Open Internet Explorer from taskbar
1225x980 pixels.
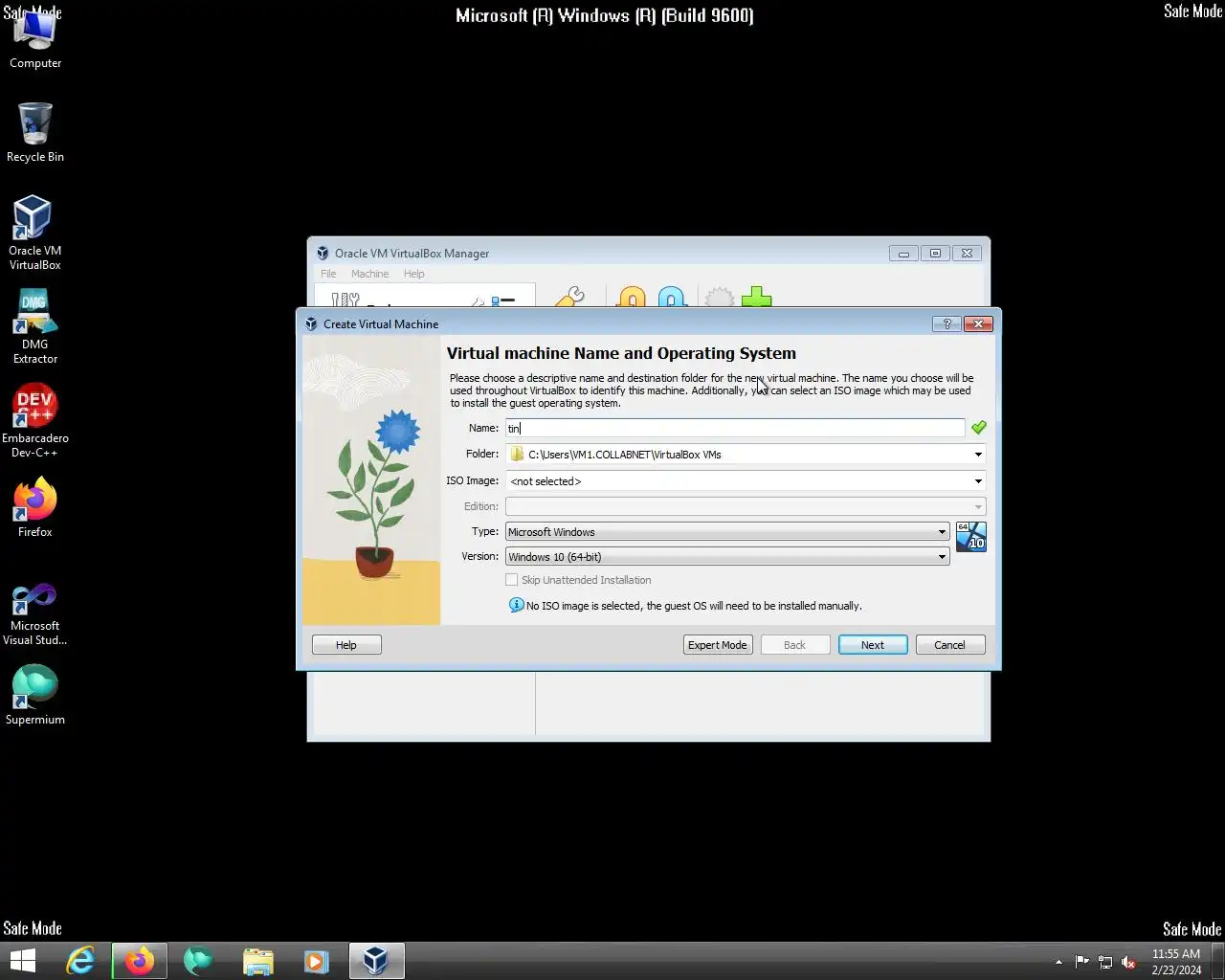tap(80, 961)
